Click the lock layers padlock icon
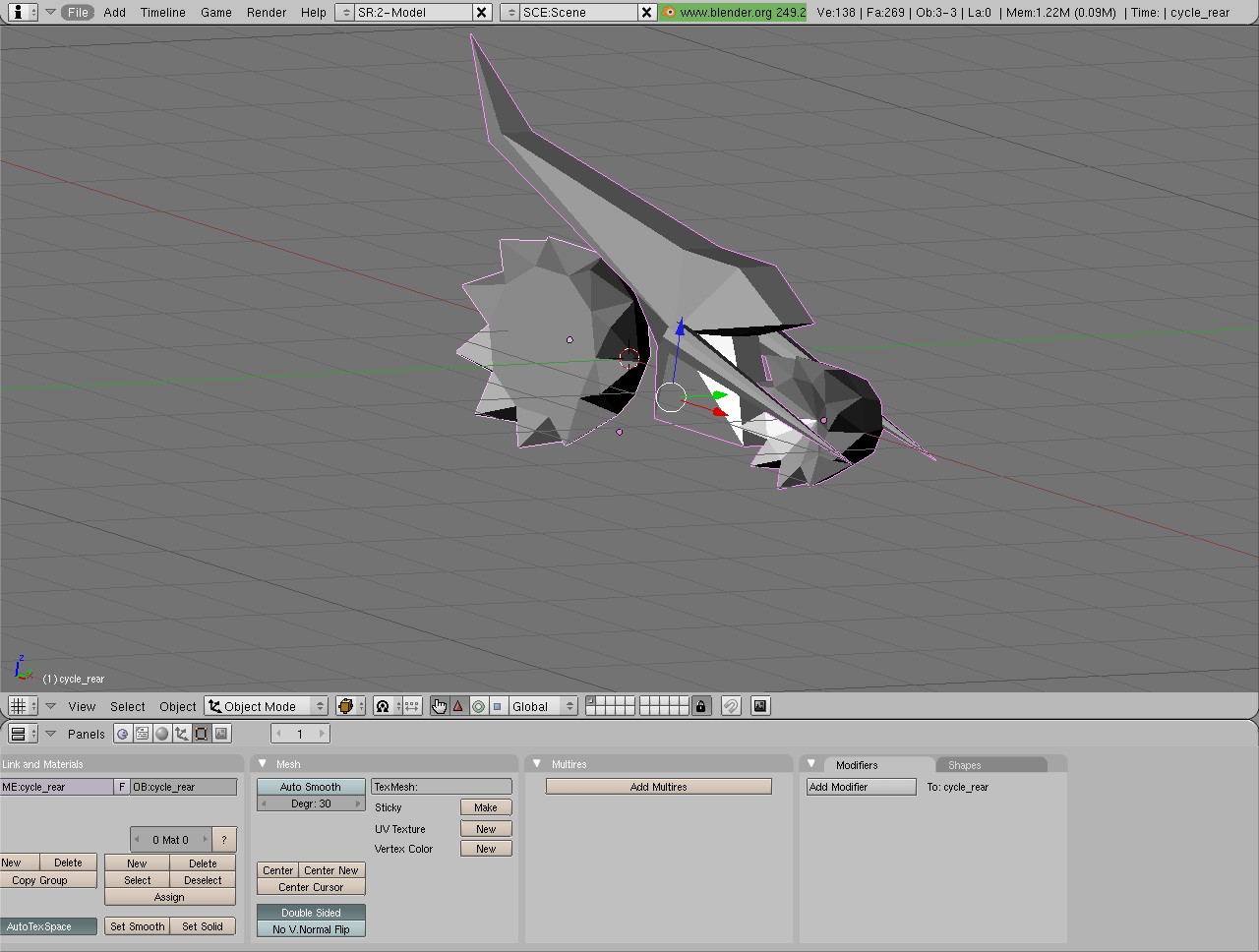The width and height of the screenshot is (1259, 952). tap(700, 706)
